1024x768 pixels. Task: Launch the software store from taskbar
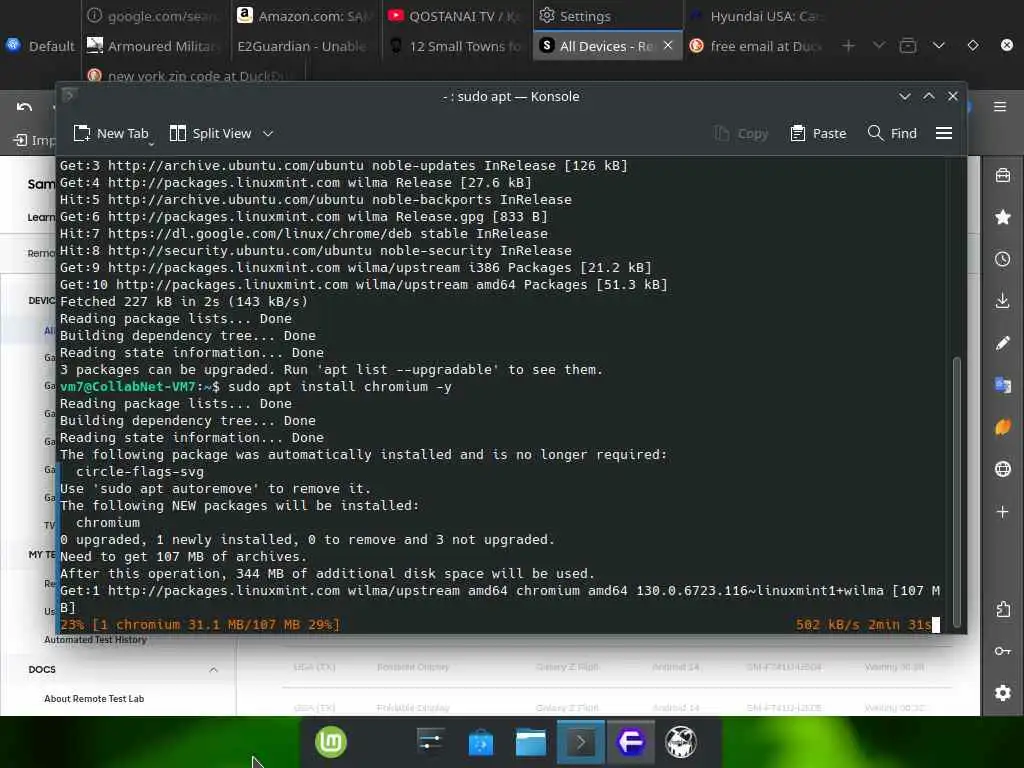(481, 742)
